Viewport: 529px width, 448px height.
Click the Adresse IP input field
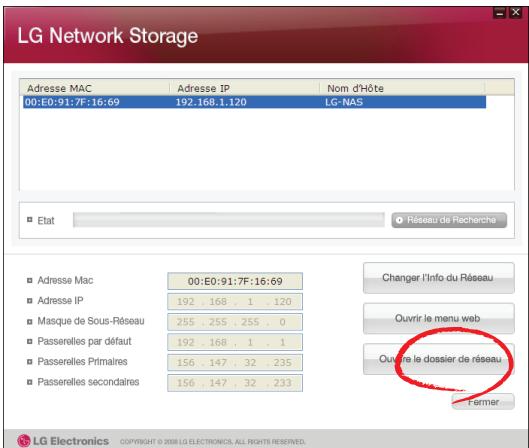tap(235, 302)
